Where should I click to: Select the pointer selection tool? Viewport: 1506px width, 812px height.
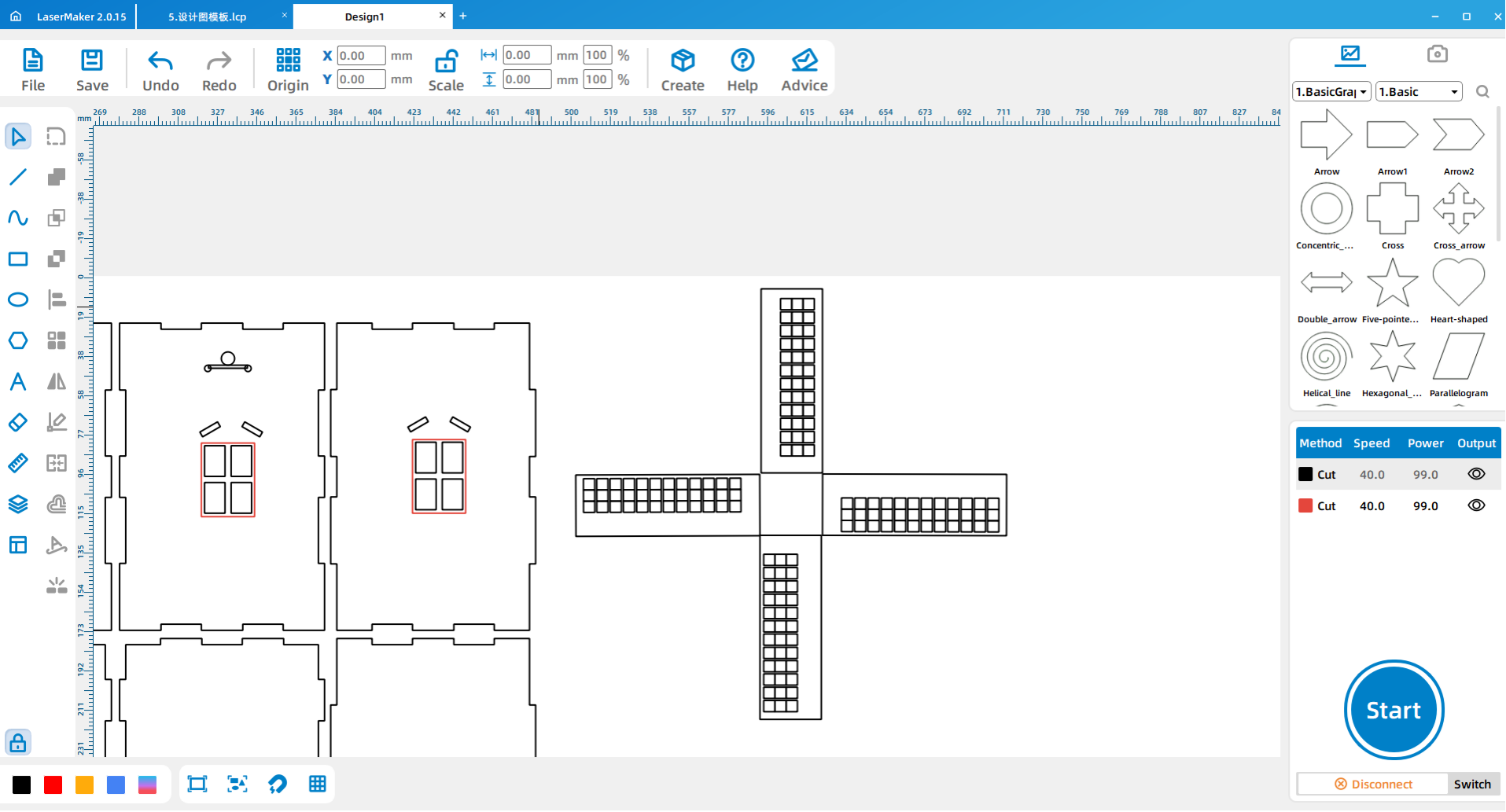pyautogui.click(x=18, y=137)
